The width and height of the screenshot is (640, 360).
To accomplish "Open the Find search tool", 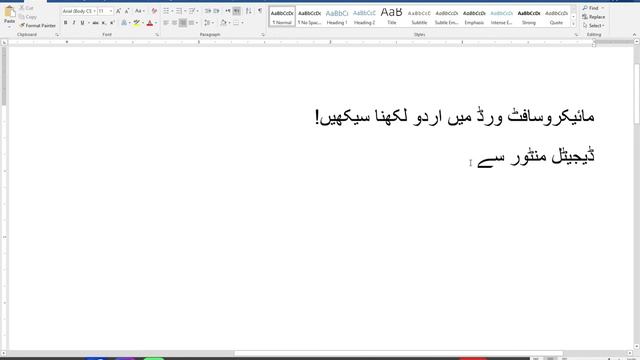I will pos(591,8).
